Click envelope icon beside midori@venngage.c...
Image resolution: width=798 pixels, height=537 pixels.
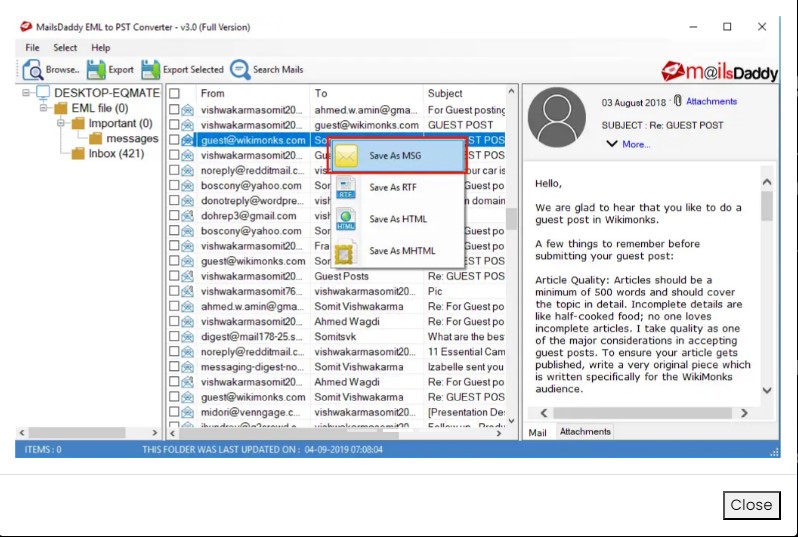tap(188, 412)
